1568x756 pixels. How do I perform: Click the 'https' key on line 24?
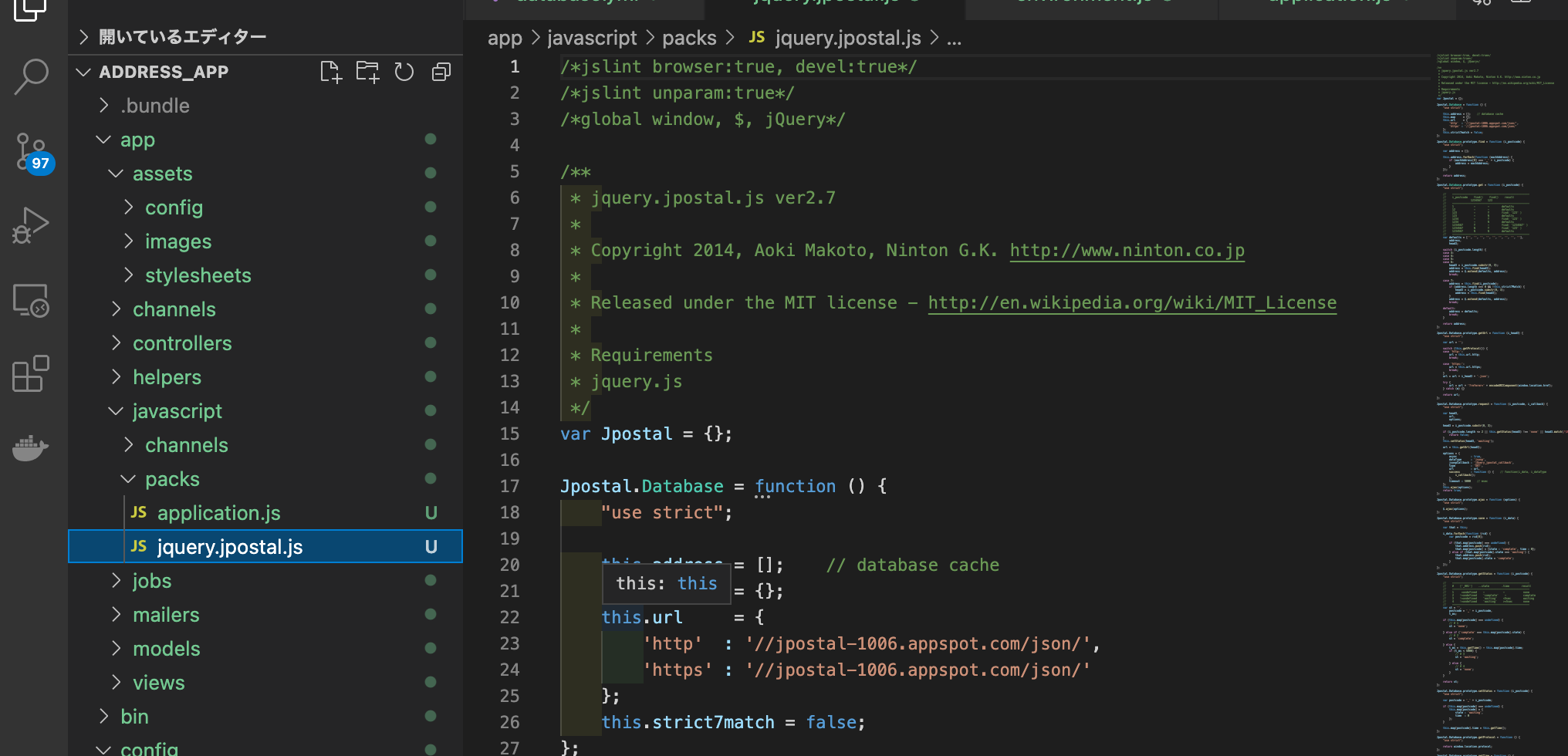coord(677,670)
